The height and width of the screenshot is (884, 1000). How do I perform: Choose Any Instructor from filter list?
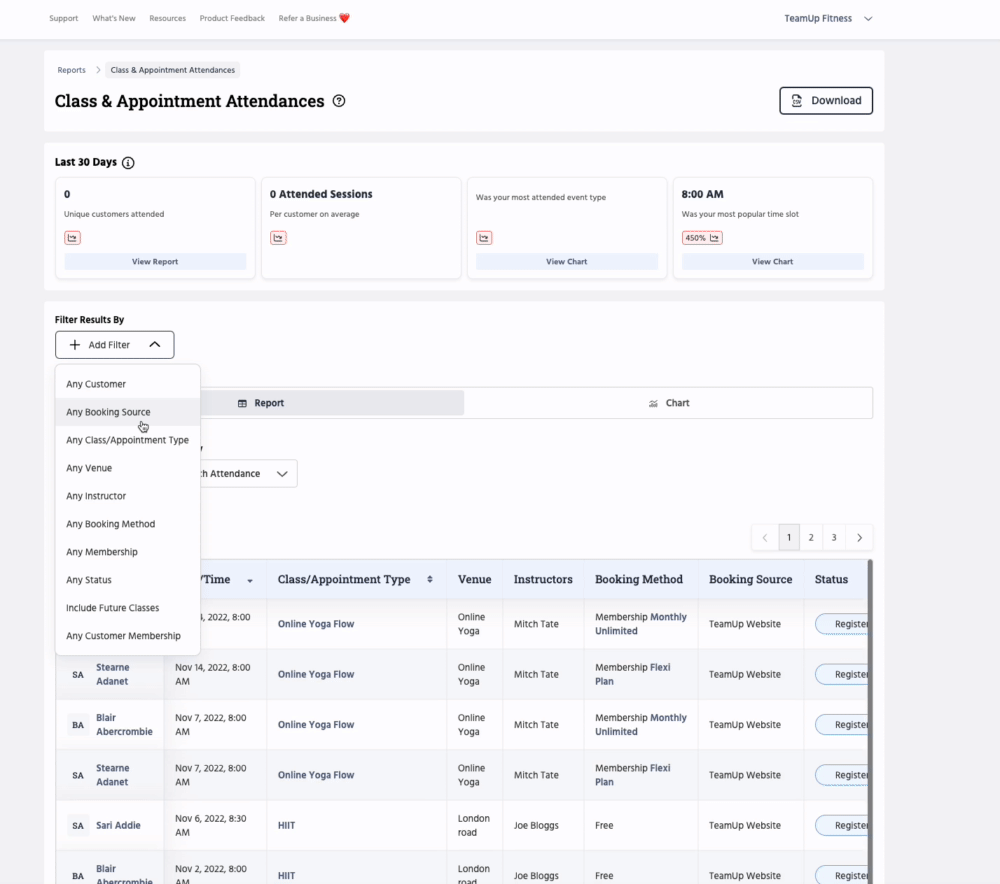tap(96, 496)
